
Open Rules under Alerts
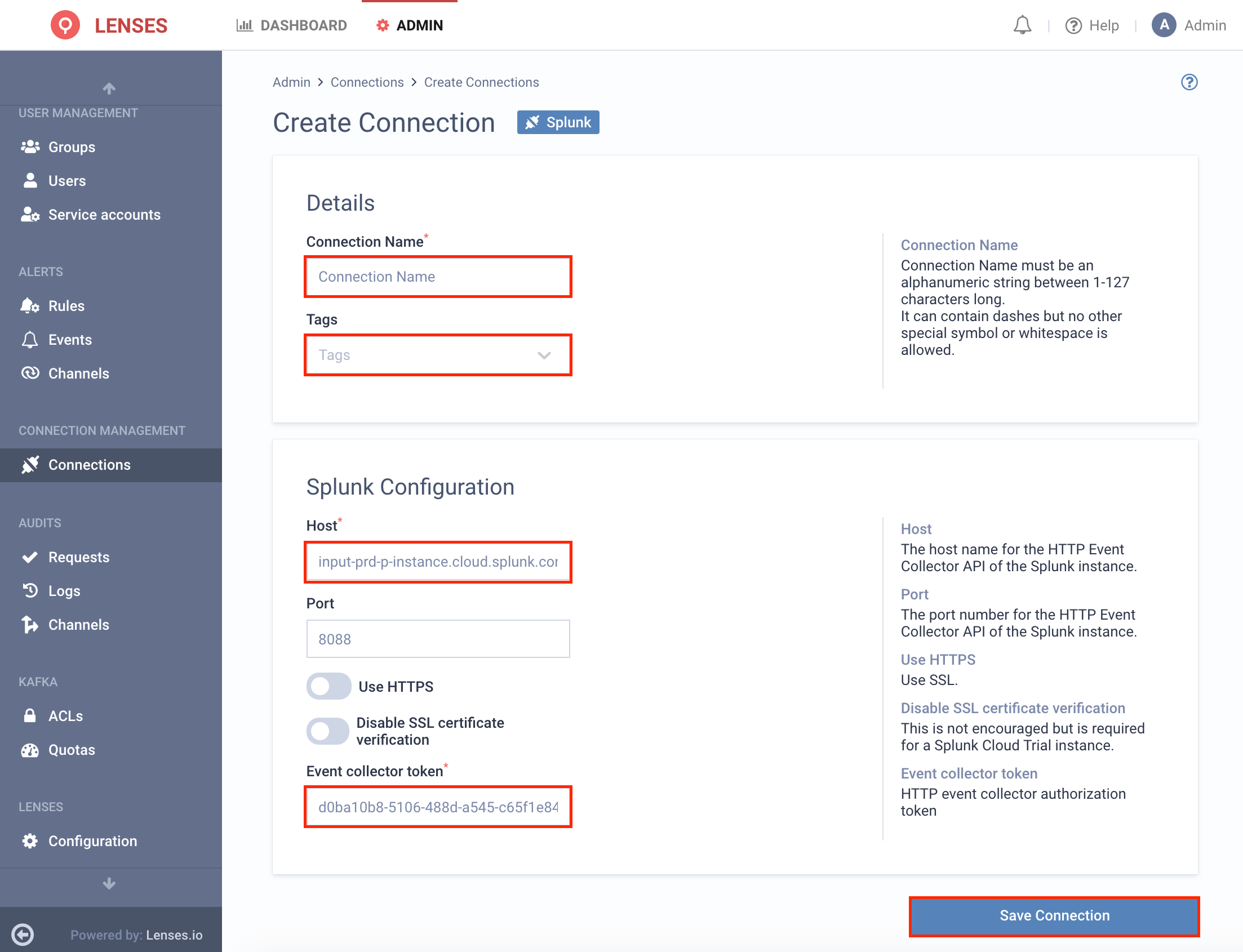click(x=111, y=306)
